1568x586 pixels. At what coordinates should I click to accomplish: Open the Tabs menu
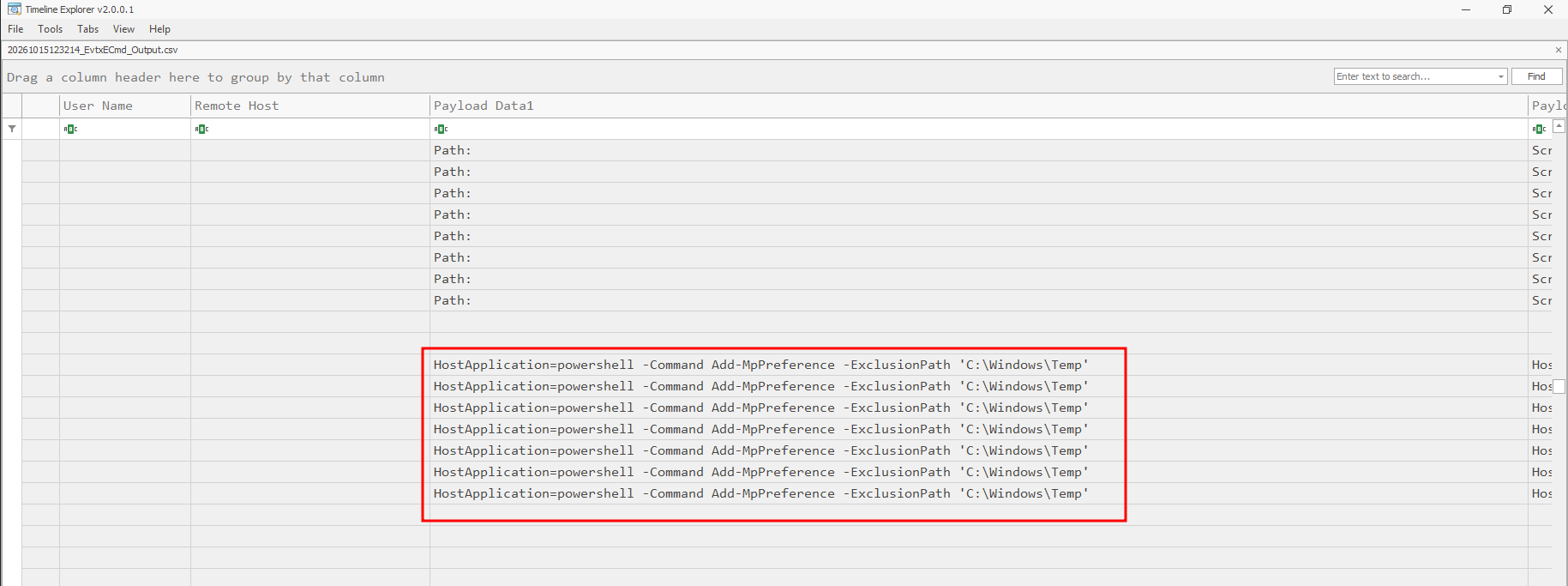pos(87,29)
